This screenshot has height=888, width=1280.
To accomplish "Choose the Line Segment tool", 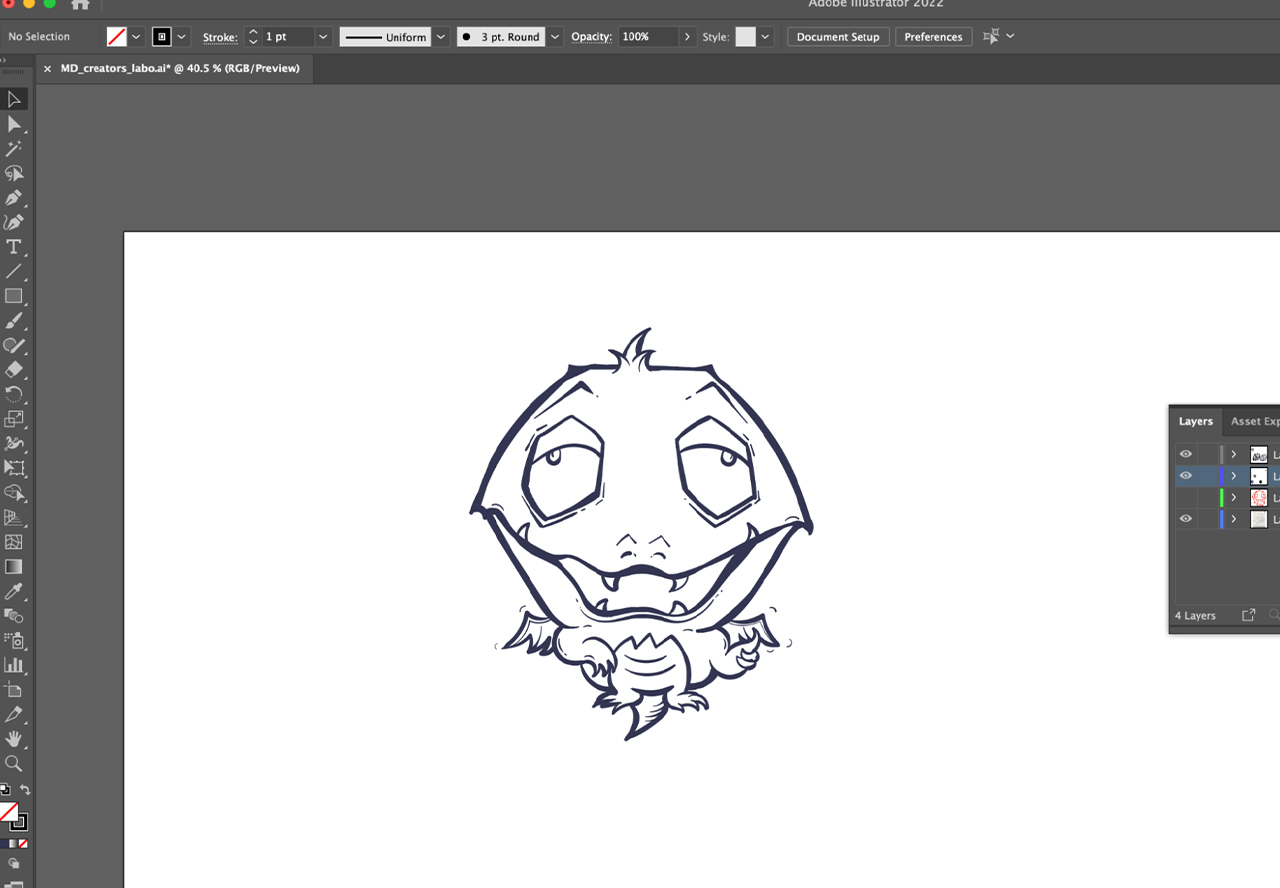I will click(14, 271).
